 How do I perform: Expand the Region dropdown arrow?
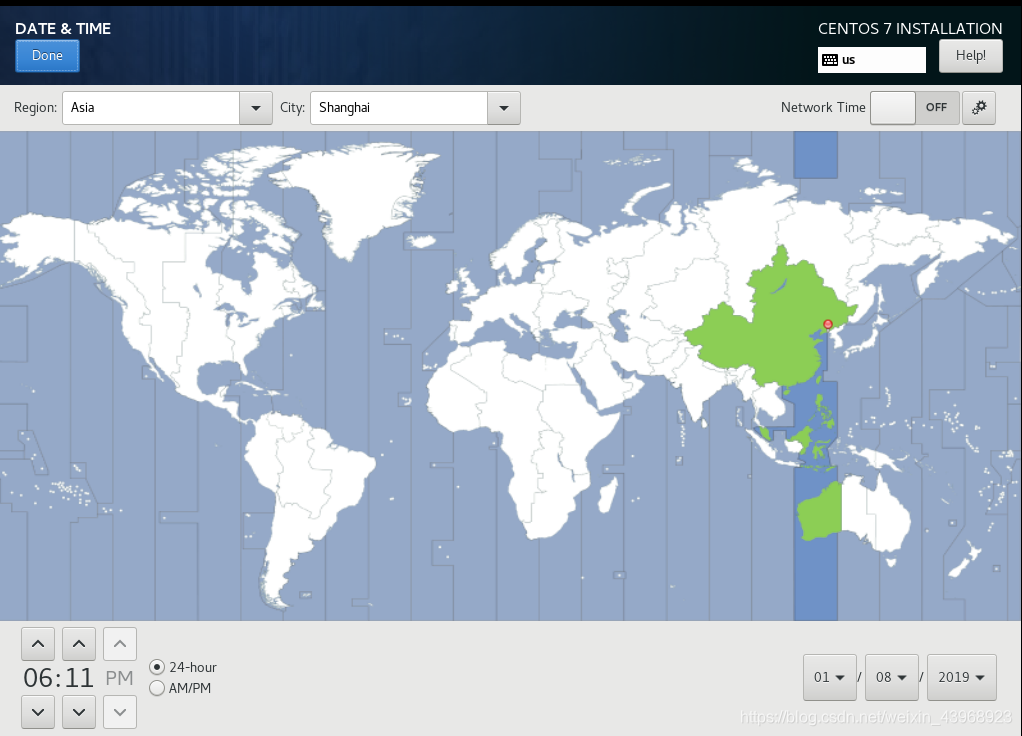[256, 108]
